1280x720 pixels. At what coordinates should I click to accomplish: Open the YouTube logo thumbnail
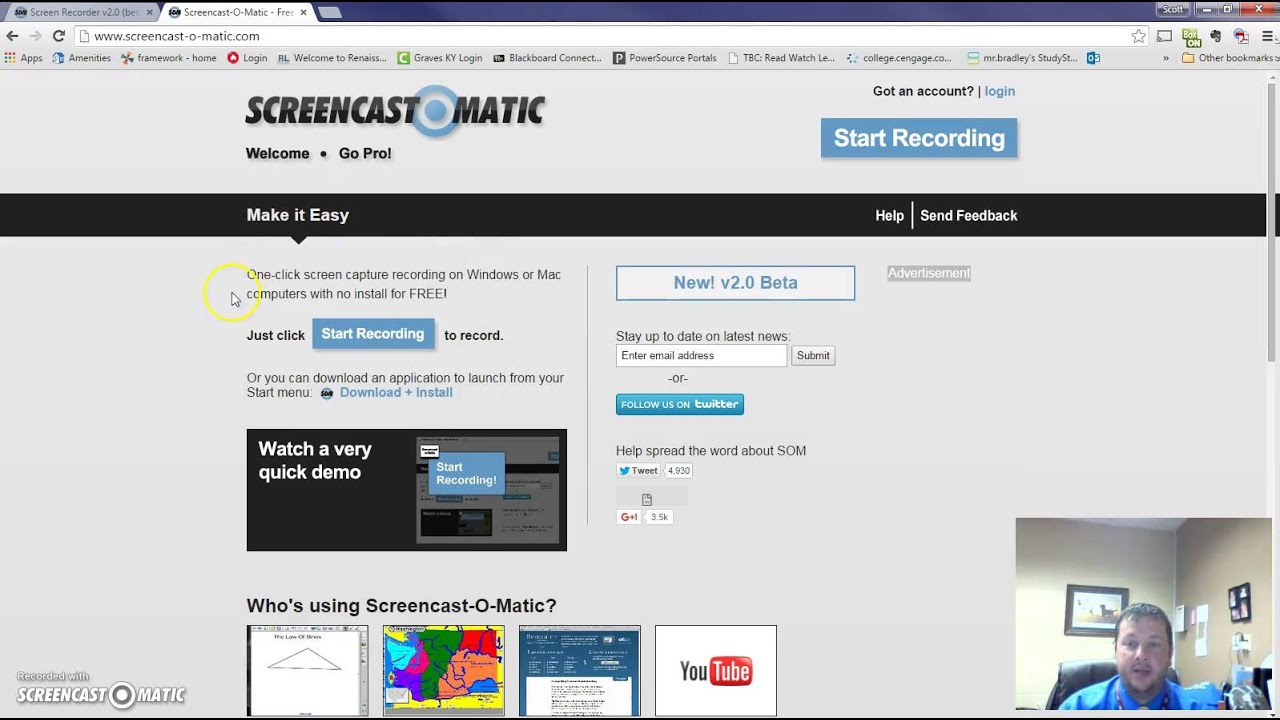[x=716, y=671]
